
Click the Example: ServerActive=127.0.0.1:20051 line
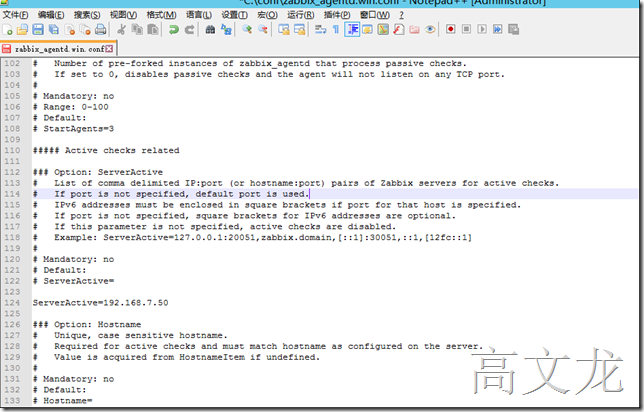(x=252, y=237)
